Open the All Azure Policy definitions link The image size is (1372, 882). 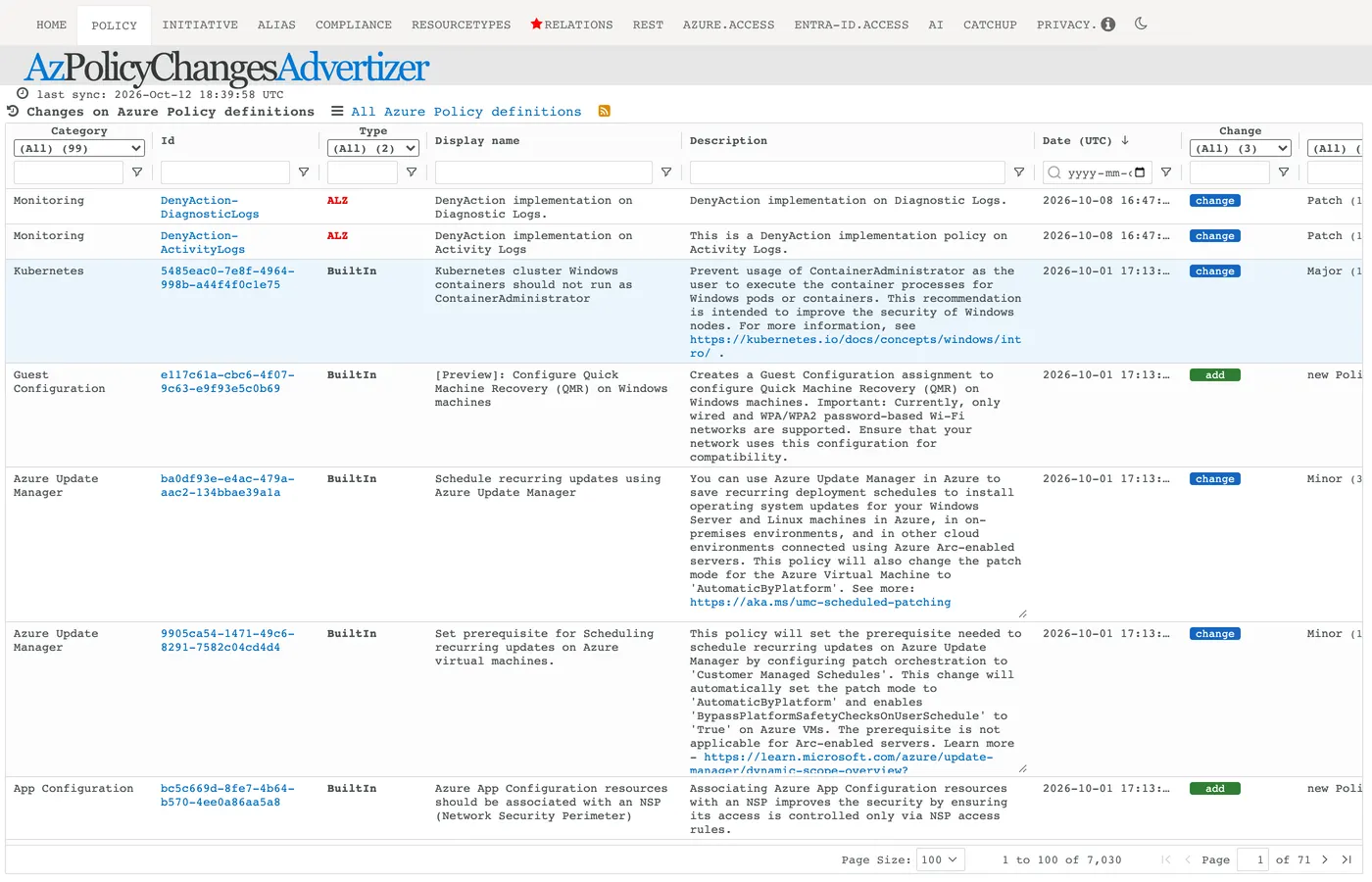tap(466, 112)
